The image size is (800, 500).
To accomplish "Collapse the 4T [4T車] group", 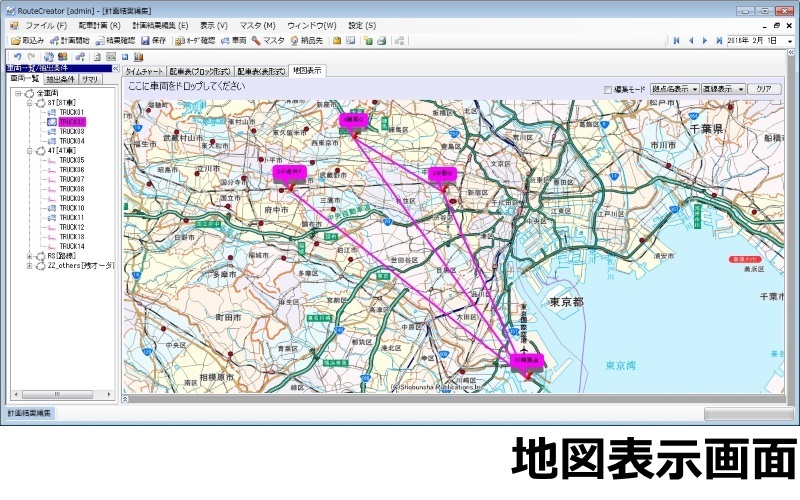I will (29, 151).
